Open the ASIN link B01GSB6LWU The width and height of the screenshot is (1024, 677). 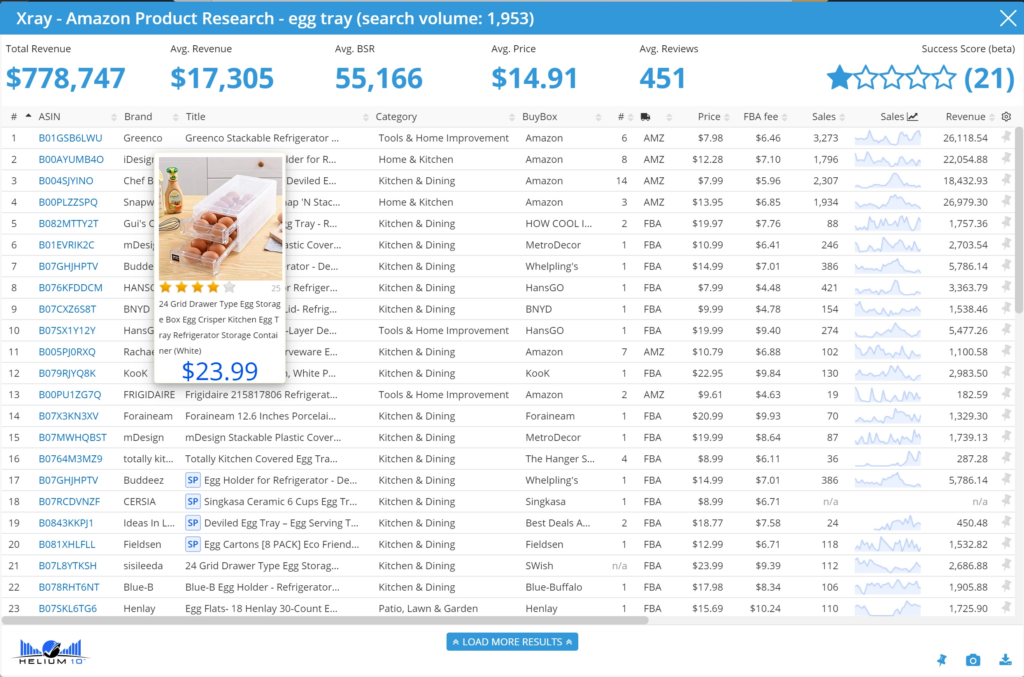coord(70,138)
